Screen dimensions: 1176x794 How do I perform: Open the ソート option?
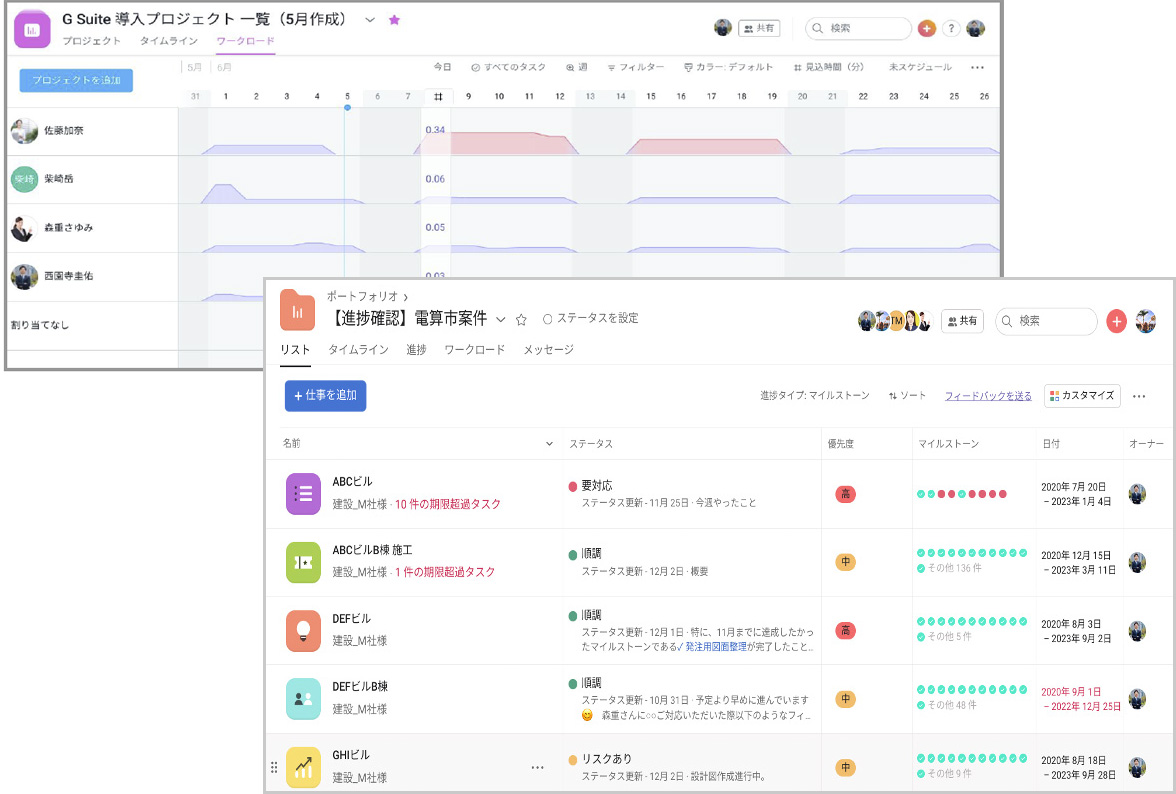[907, 396]
